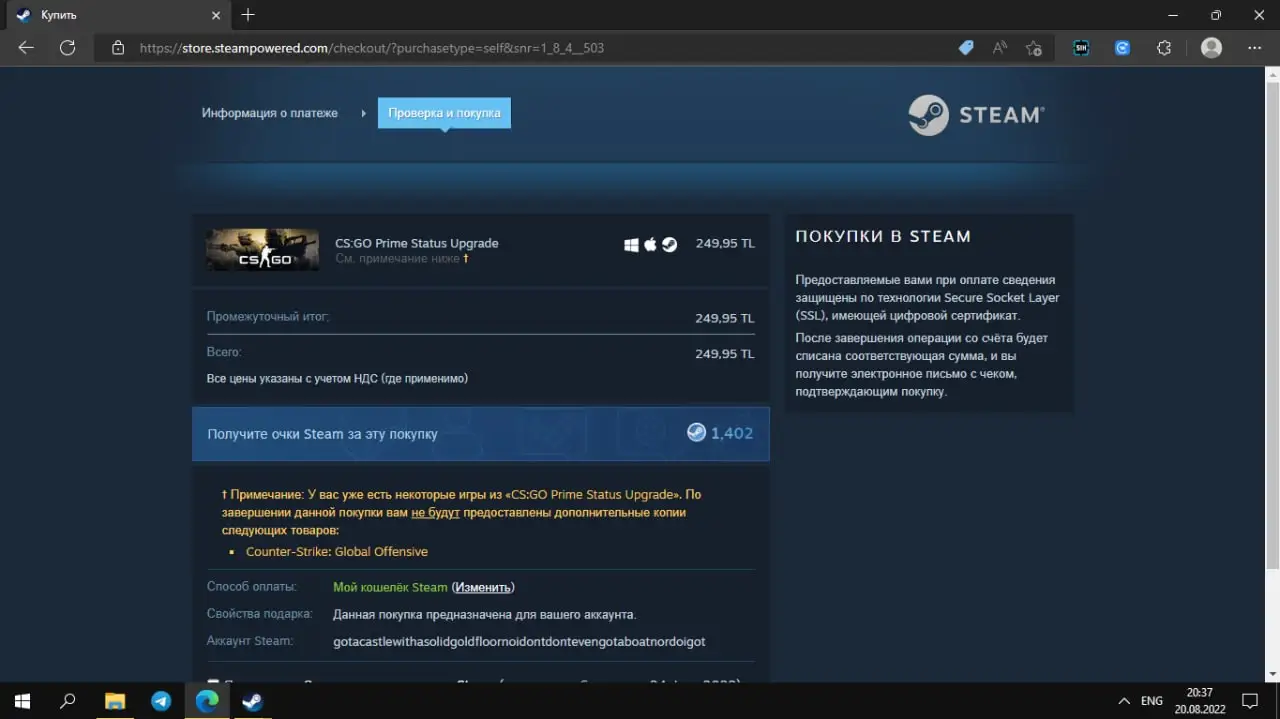Expand the hidden system tray icons
1280x719 pixels.
pos(1124,701)
